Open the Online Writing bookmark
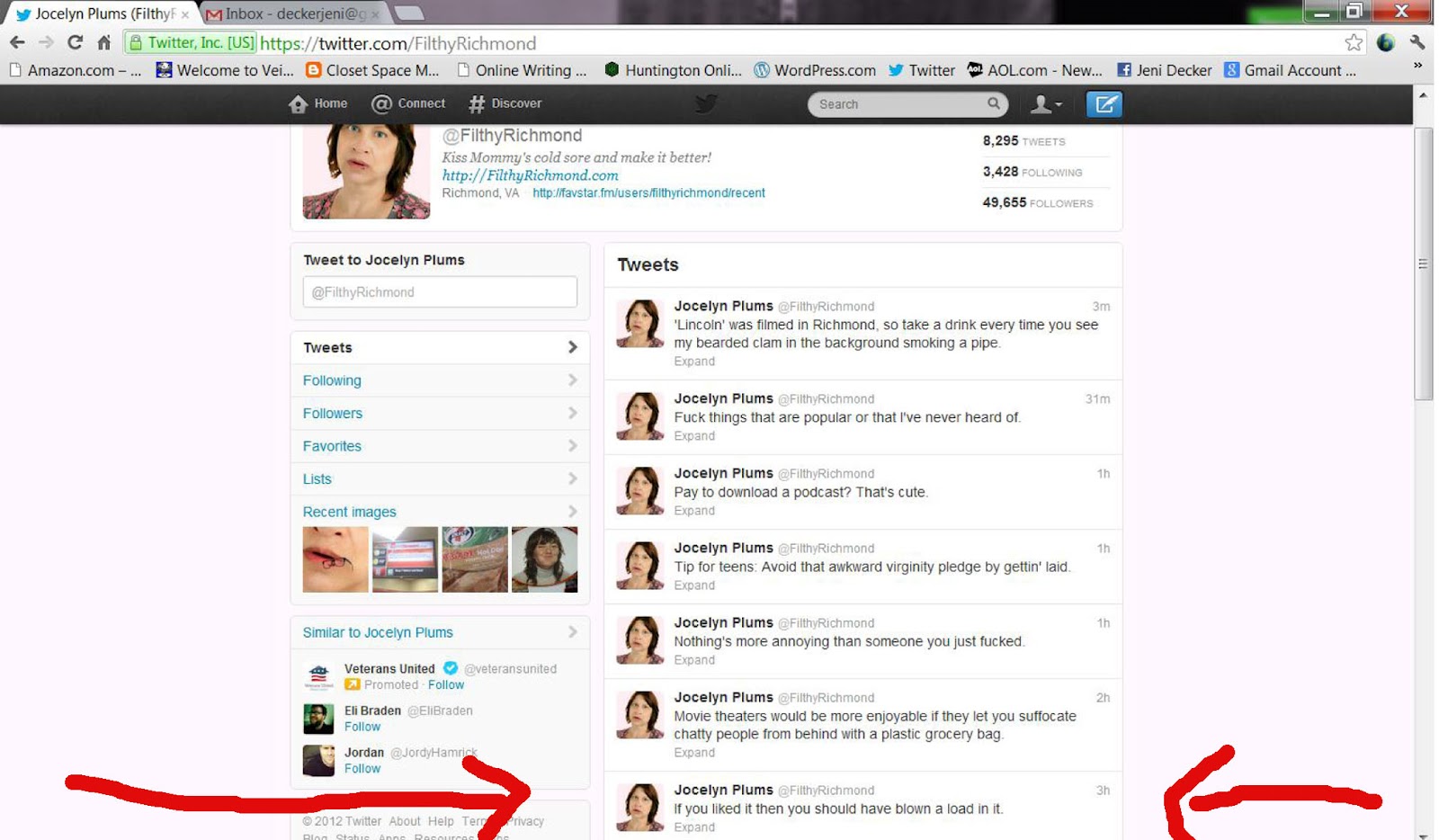Screen dimensions: 1439x840 (x=522, y=70)
